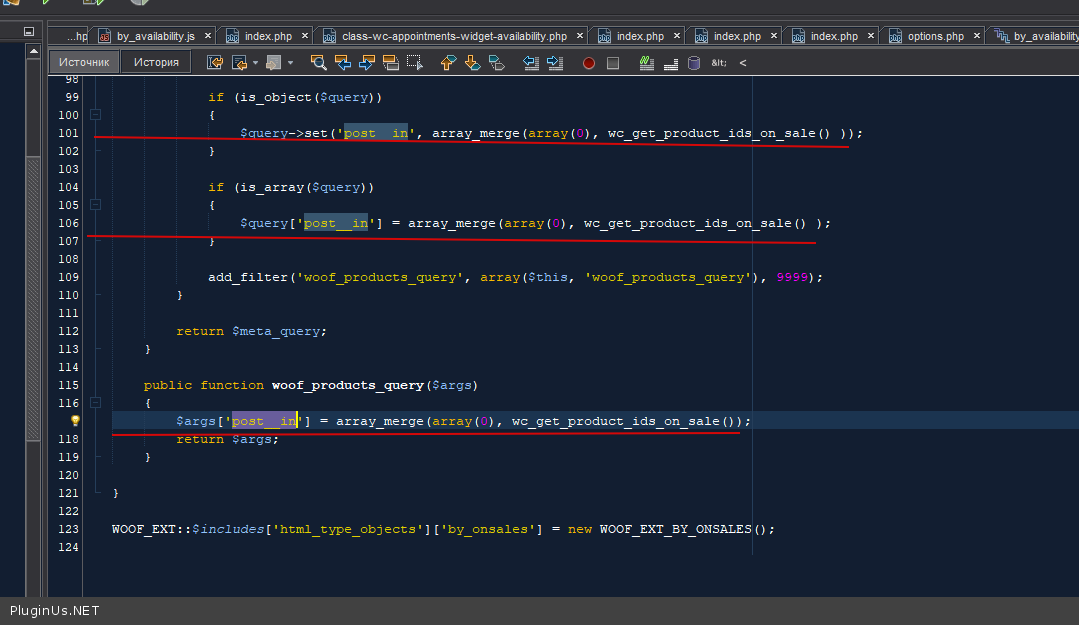Open the Back navigation history dropdown arrow
1079x625 pixels.
coord(255,63)
